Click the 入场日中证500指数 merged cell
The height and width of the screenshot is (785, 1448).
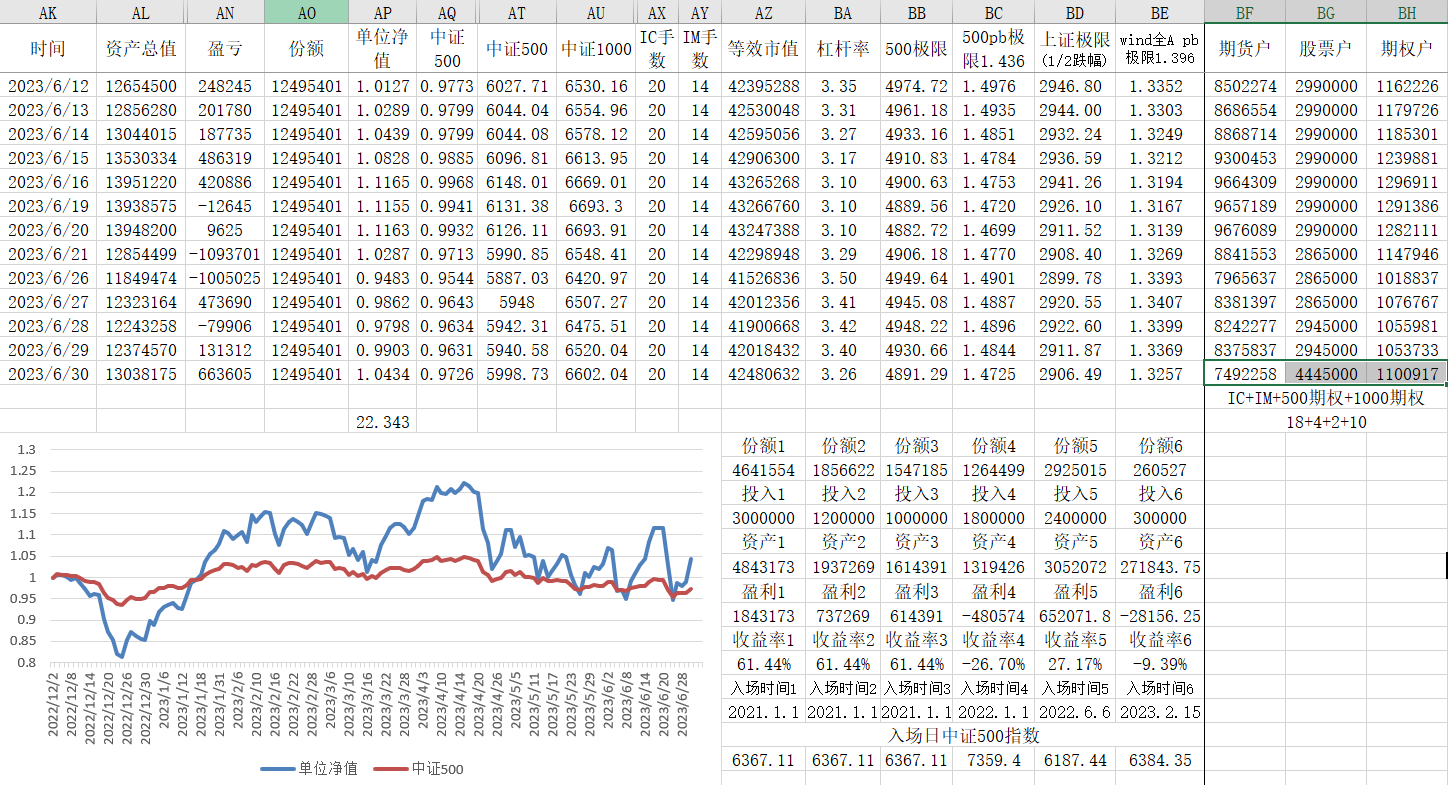(963, 736)
